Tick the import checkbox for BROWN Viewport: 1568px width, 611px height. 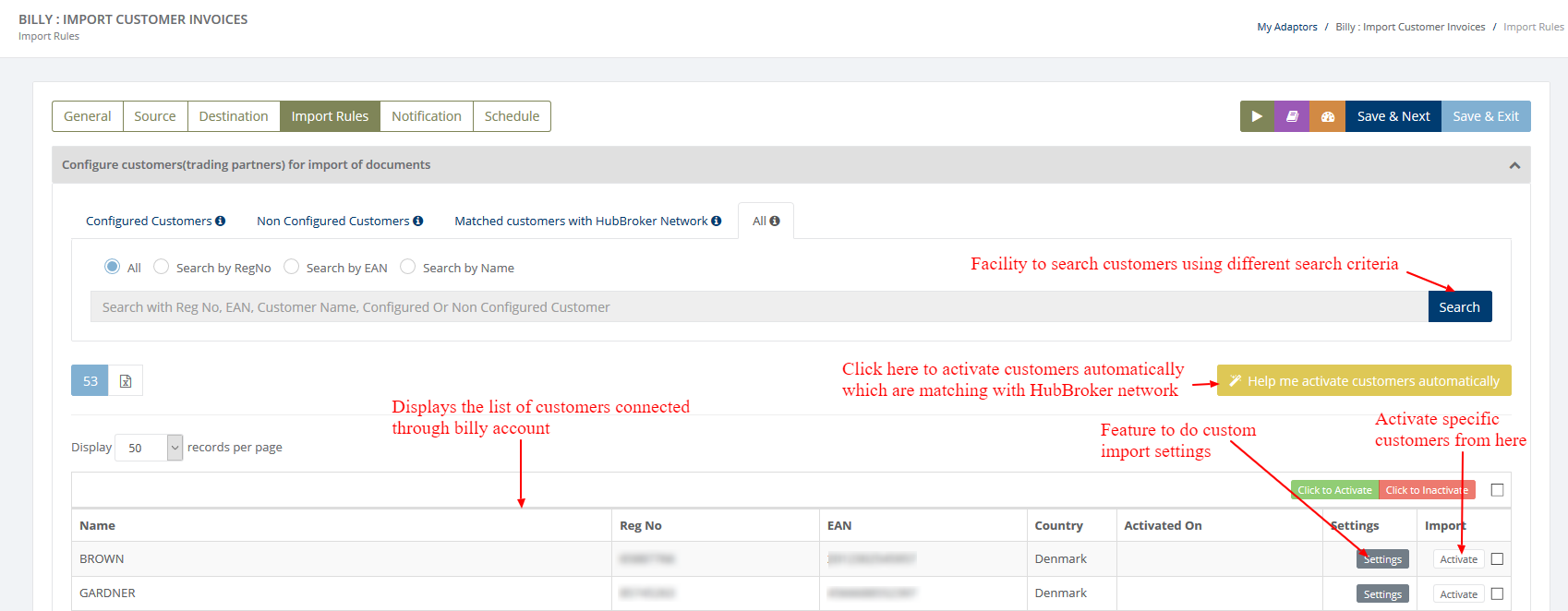(x=1497, y=558)
